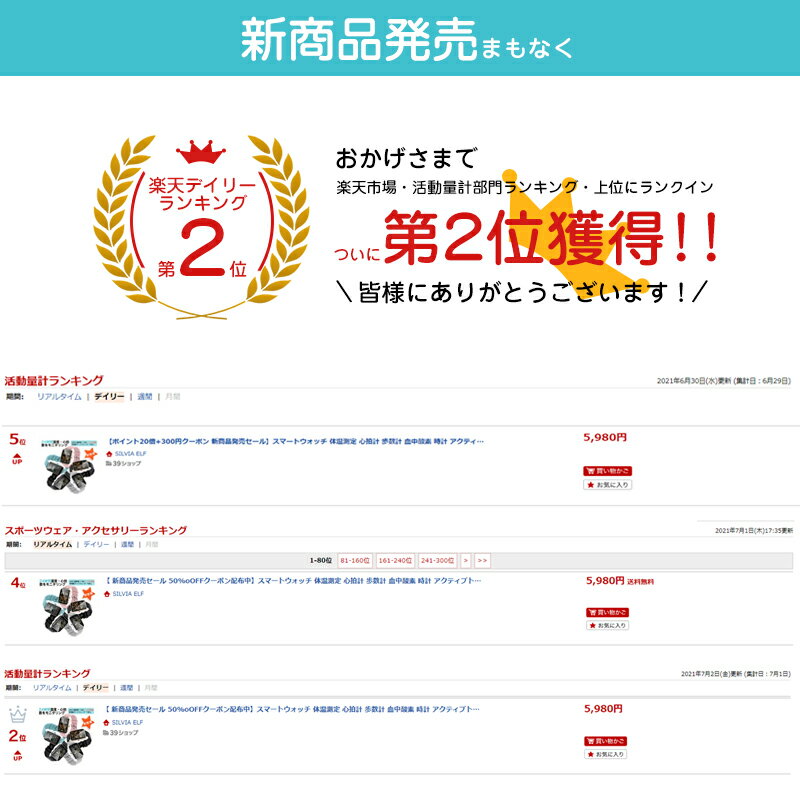
Task: Click the red crown on ranking laurel badge
Action: 201,152
